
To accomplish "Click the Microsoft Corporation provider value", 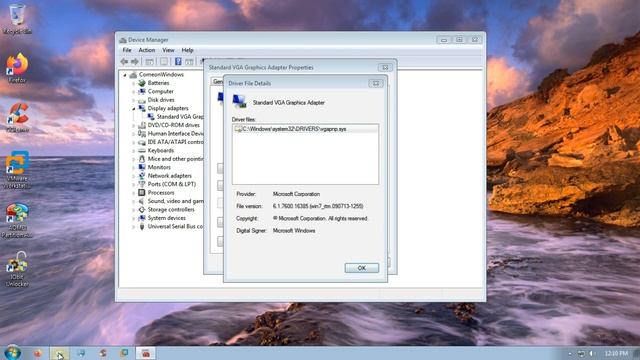I will click(x=296, y=194).
